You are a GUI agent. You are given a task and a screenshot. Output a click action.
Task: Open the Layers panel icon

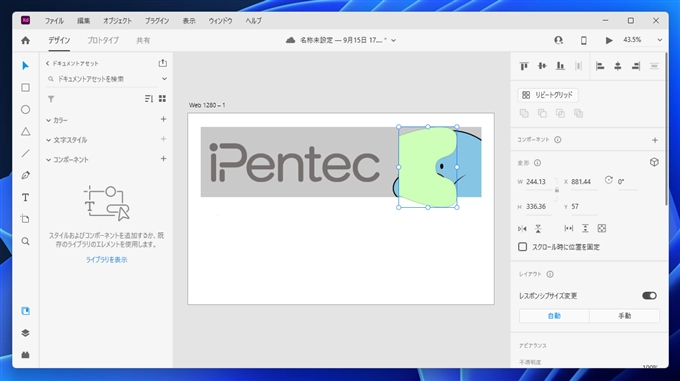point(26,333)
